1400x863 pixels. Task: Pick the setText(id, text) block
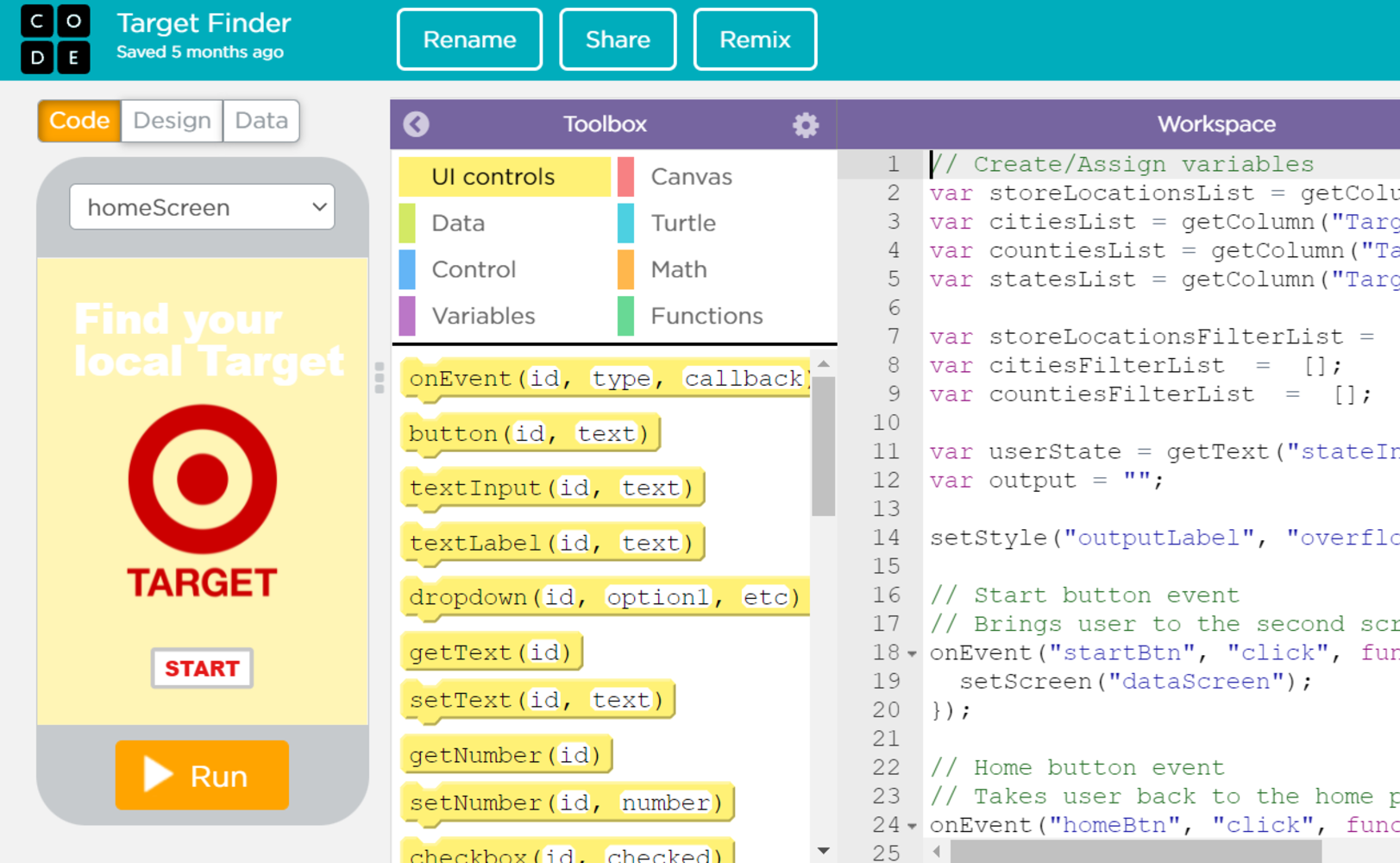537,700
